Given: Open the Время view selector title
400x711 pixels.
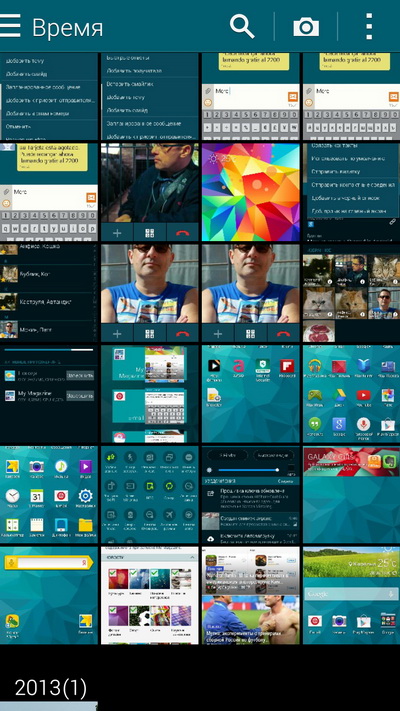Looking at the screenshot, I should (x=68, y=27).
